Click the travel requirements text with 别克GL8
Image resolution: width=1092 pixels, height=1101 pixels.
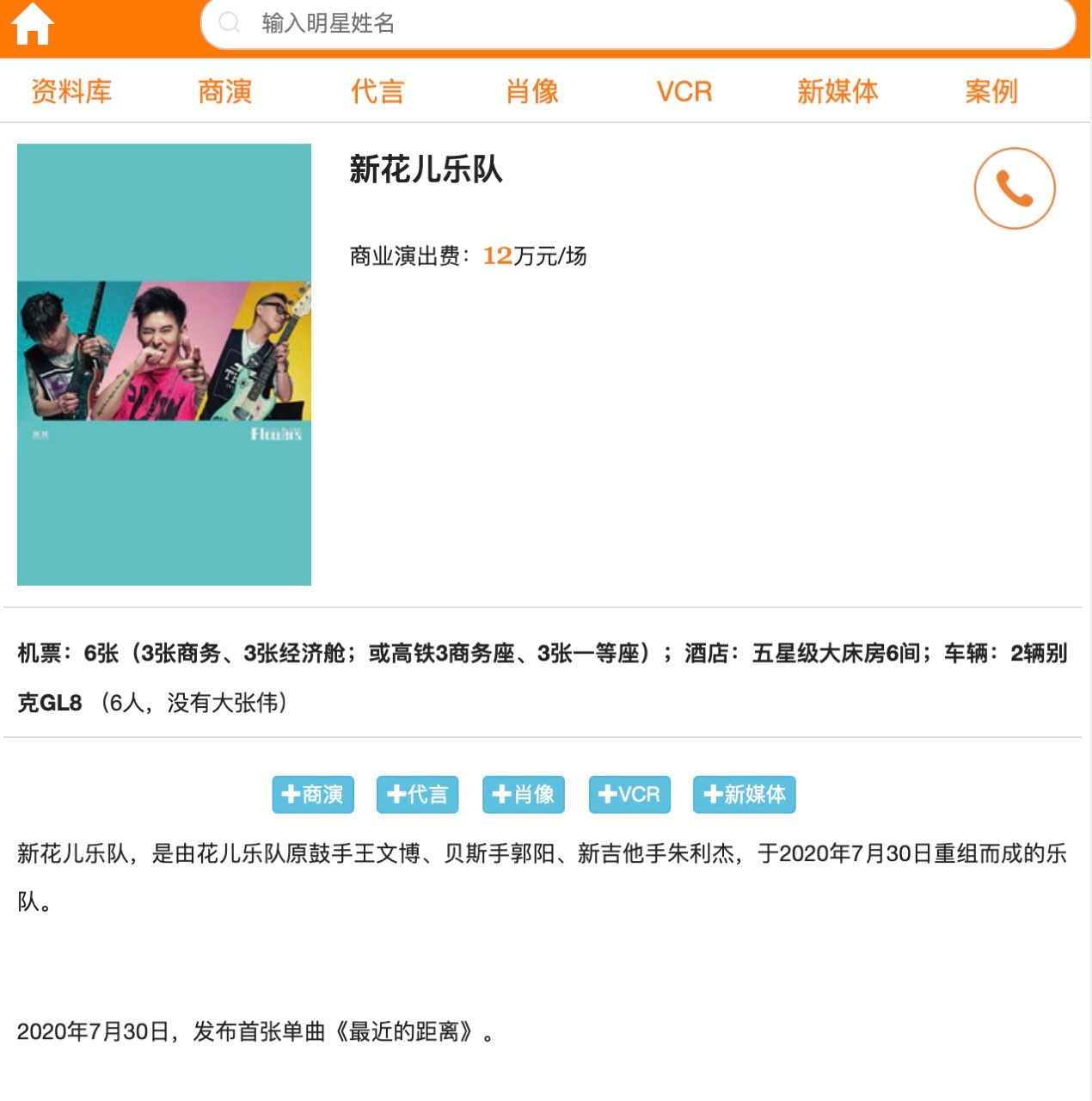[543, 678]
